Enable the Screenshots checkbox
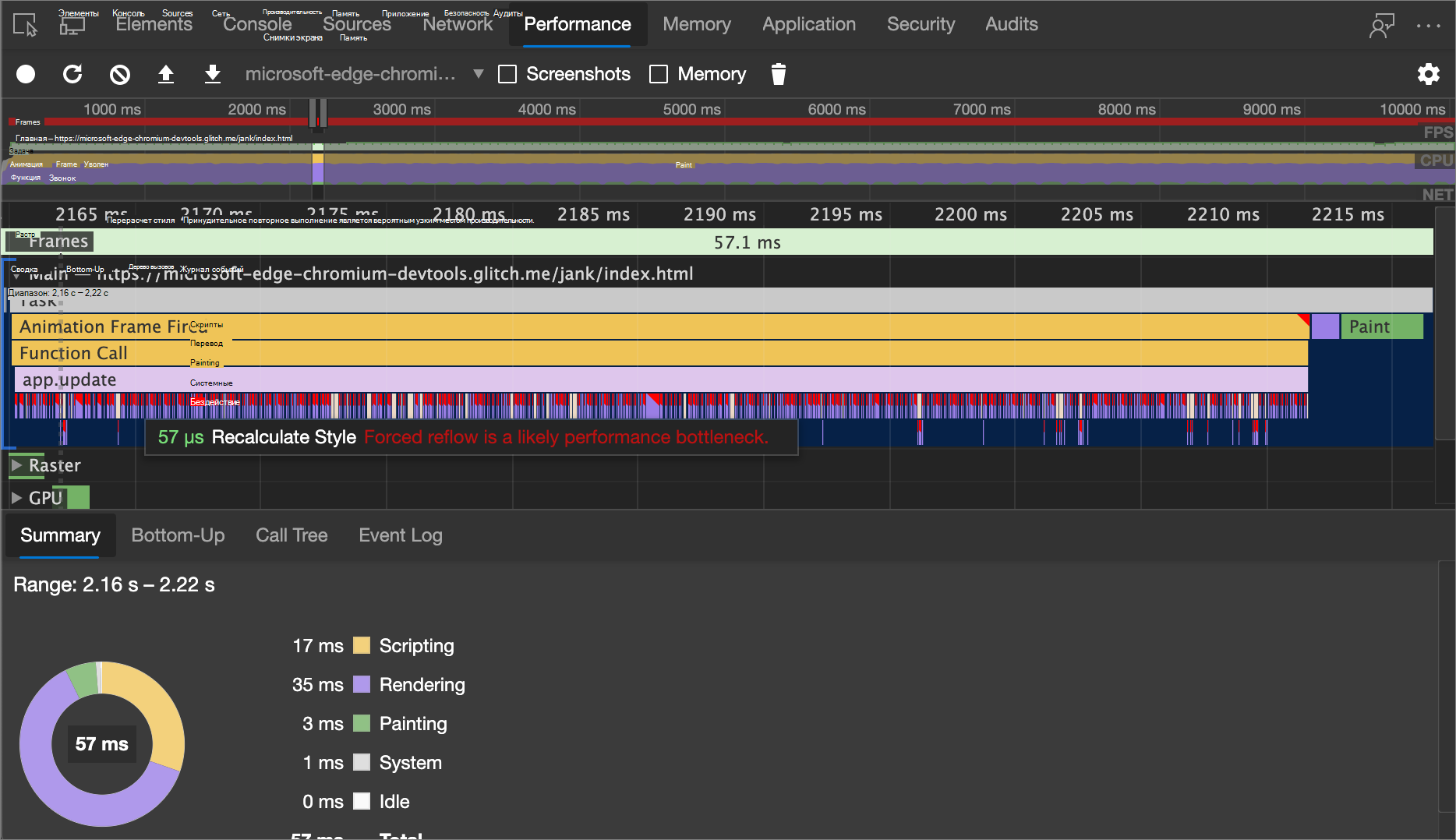Viewport: 1456px width, 840px height. coord(507,74)
